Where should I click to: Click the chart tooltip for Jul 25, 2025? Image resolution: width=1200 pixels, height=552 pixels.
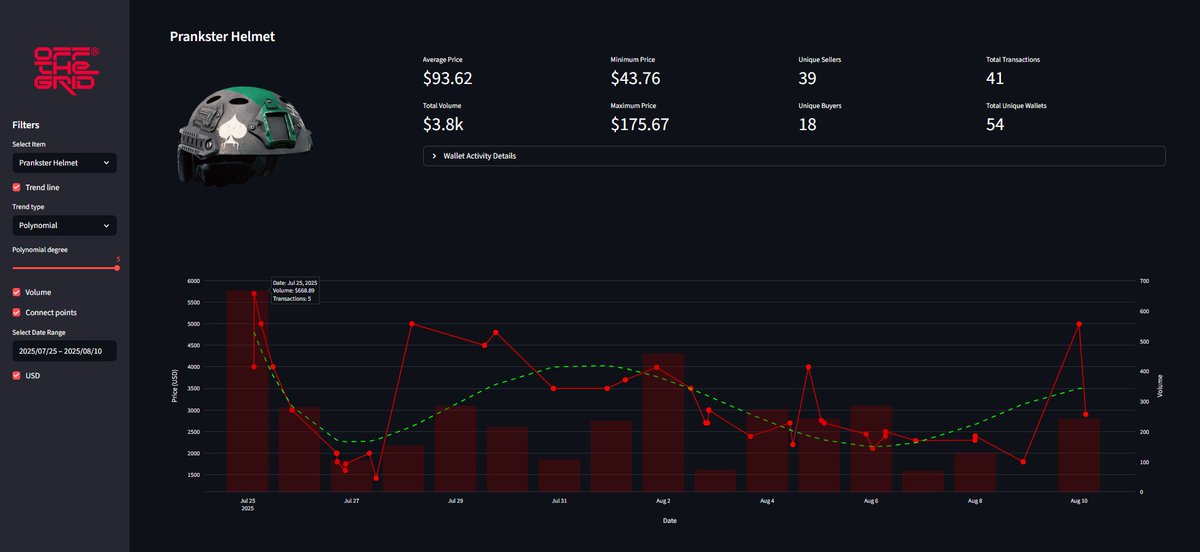pyautogui.click(x=295, y=291)
